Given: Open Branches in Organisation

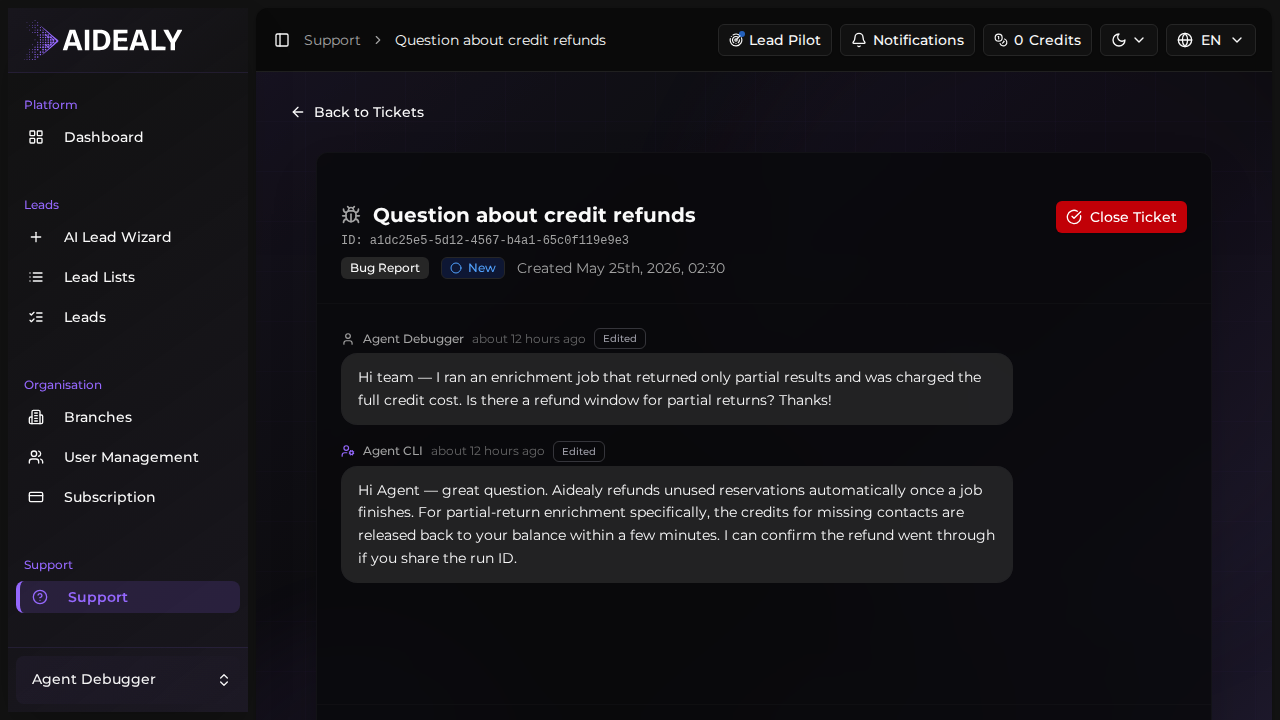Looking at the screenshot, I should click(128, 417).
